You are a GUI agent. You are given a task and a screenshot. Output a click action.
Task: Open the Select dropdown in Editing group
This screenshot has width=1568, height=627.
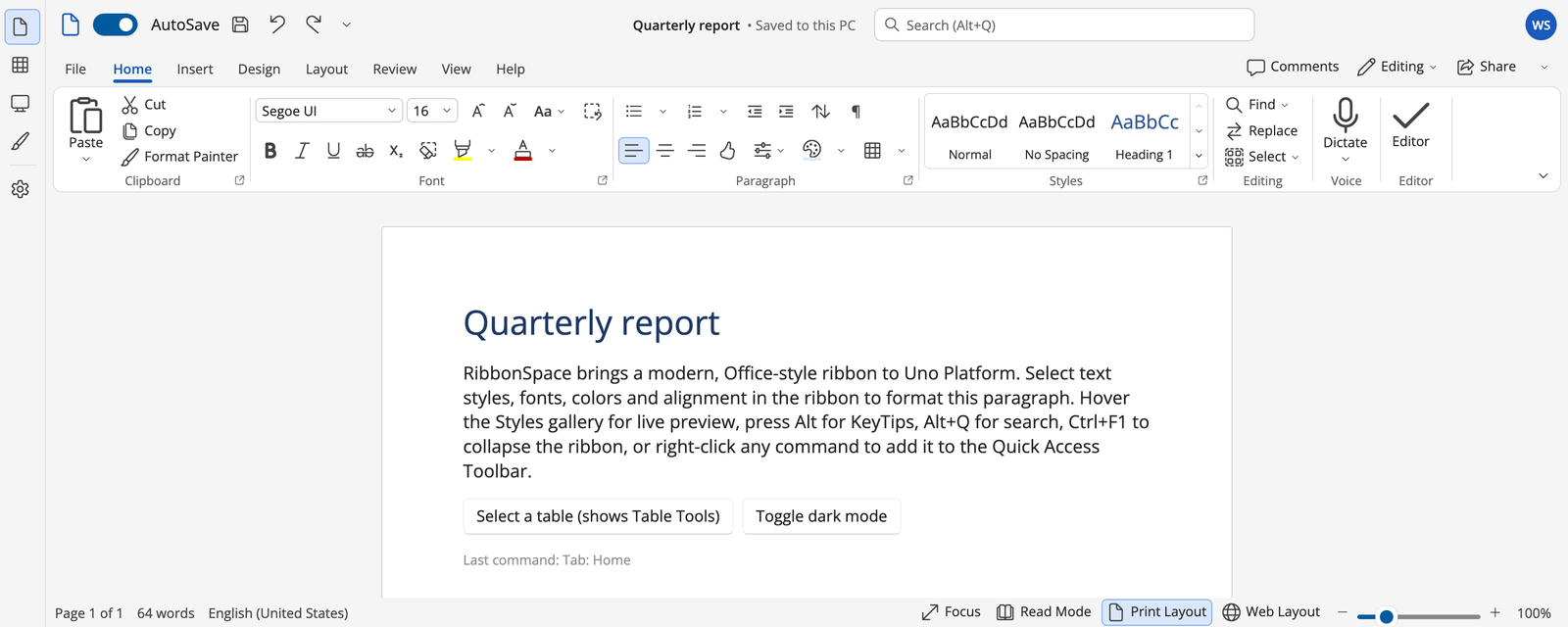1261,156
